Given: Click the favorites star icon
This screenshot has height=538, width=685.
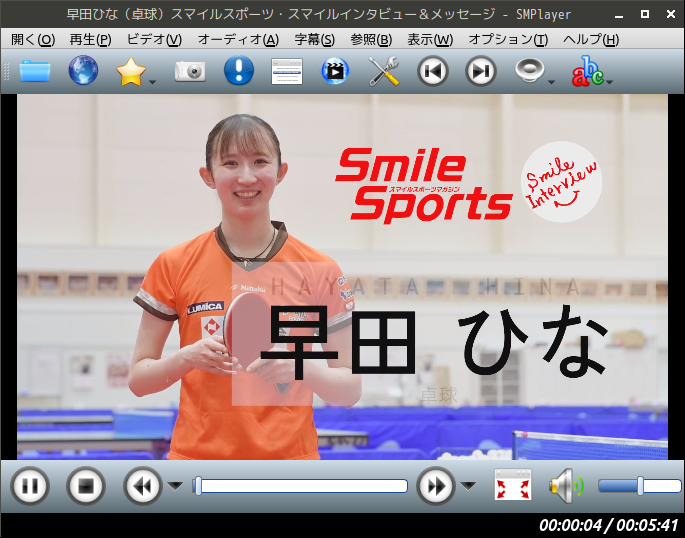Looking at the screenshot, I should 131,72.
